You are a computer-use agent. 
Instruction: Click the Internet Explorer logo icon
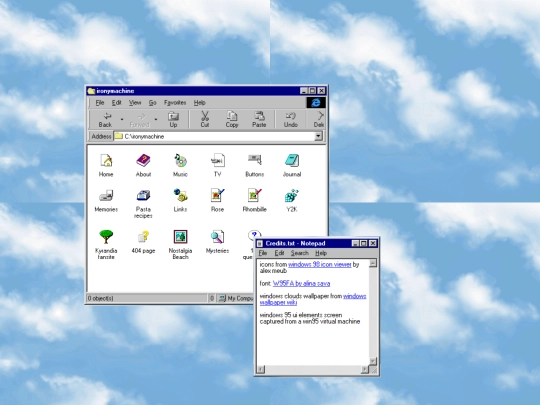(316, 102)
